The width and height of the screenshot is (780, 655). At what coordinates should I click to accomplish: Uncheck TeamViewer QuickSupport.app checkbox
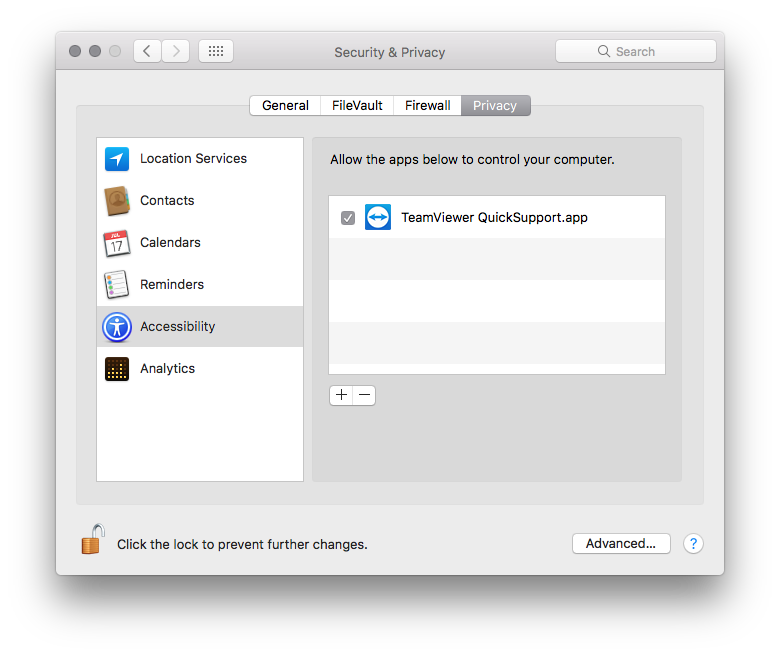click(348, 218)
